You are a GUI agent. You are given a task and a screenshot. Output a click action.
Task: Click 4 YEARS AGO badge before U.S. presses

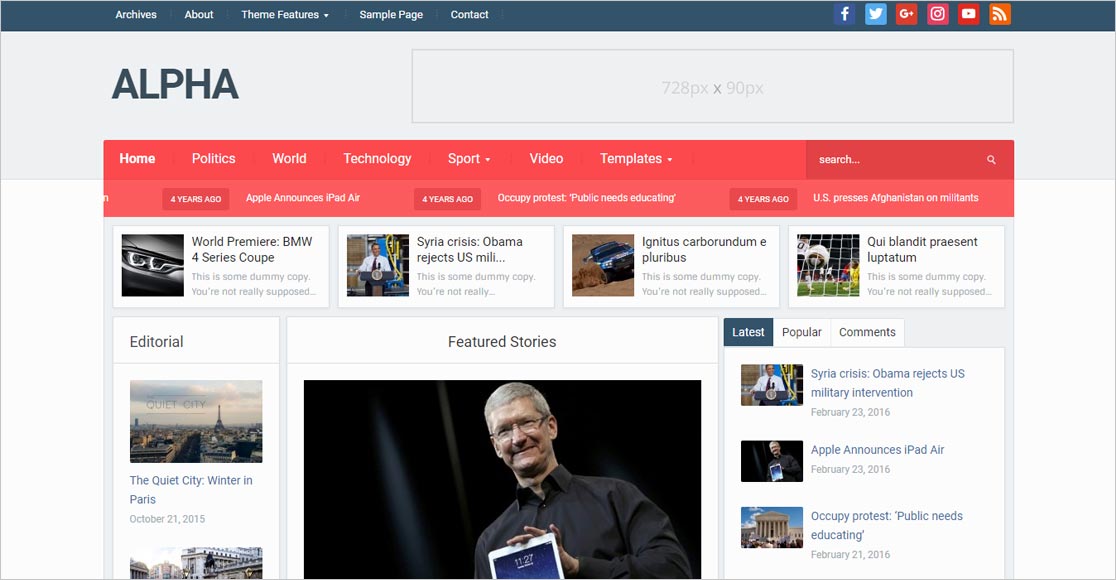[x=763, y=199]
